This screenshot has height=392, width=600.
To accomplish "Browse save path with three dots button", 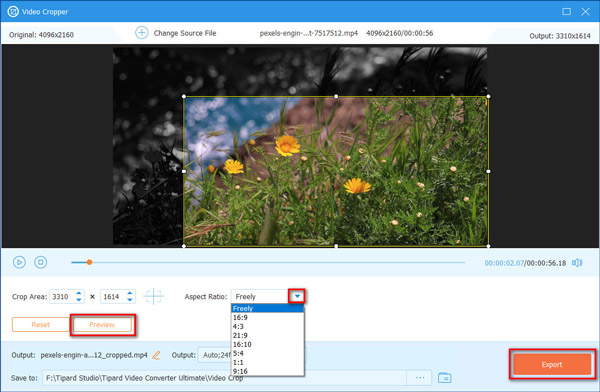I will tap(420, 378).
